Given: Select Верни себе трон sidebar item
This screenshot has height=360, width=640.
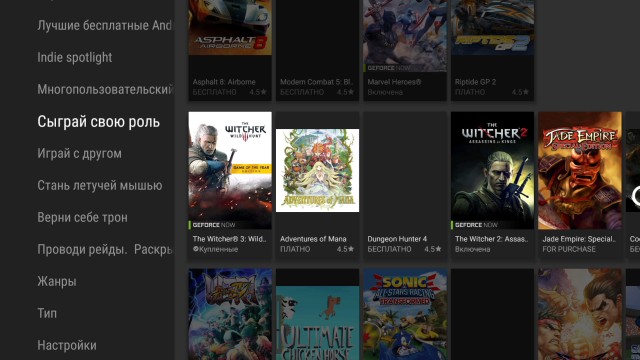Looking at the screenshot, I should [82, 218].
